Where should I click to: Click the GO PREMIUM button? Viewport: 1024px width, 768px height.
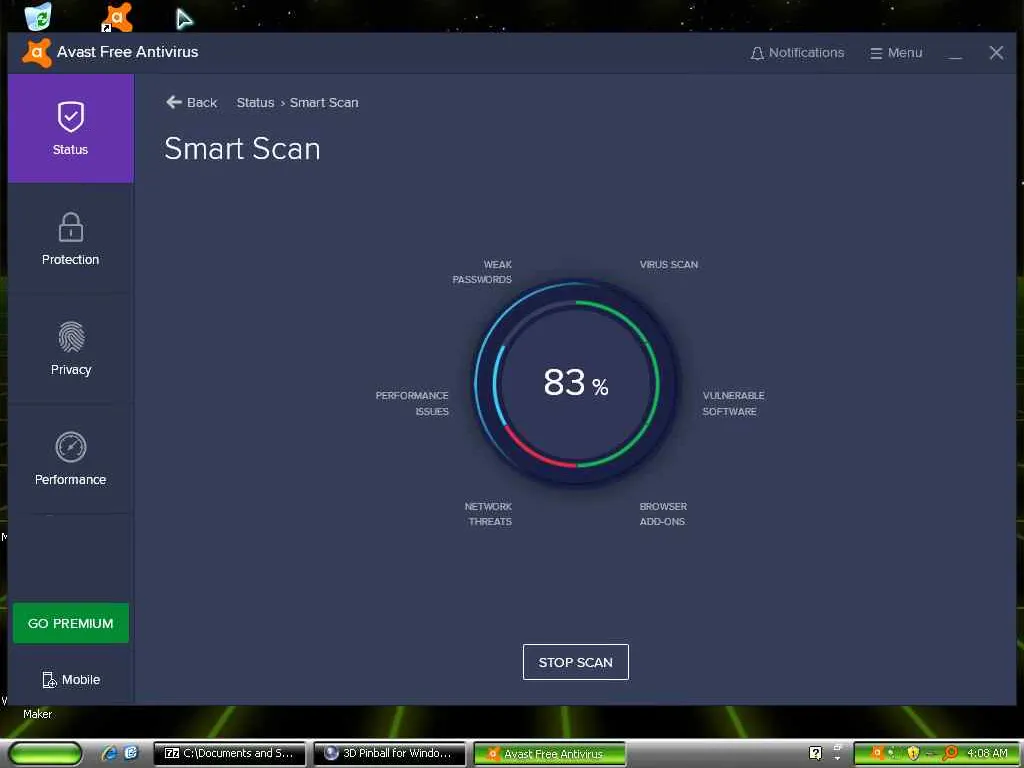[x=71, y=623]
